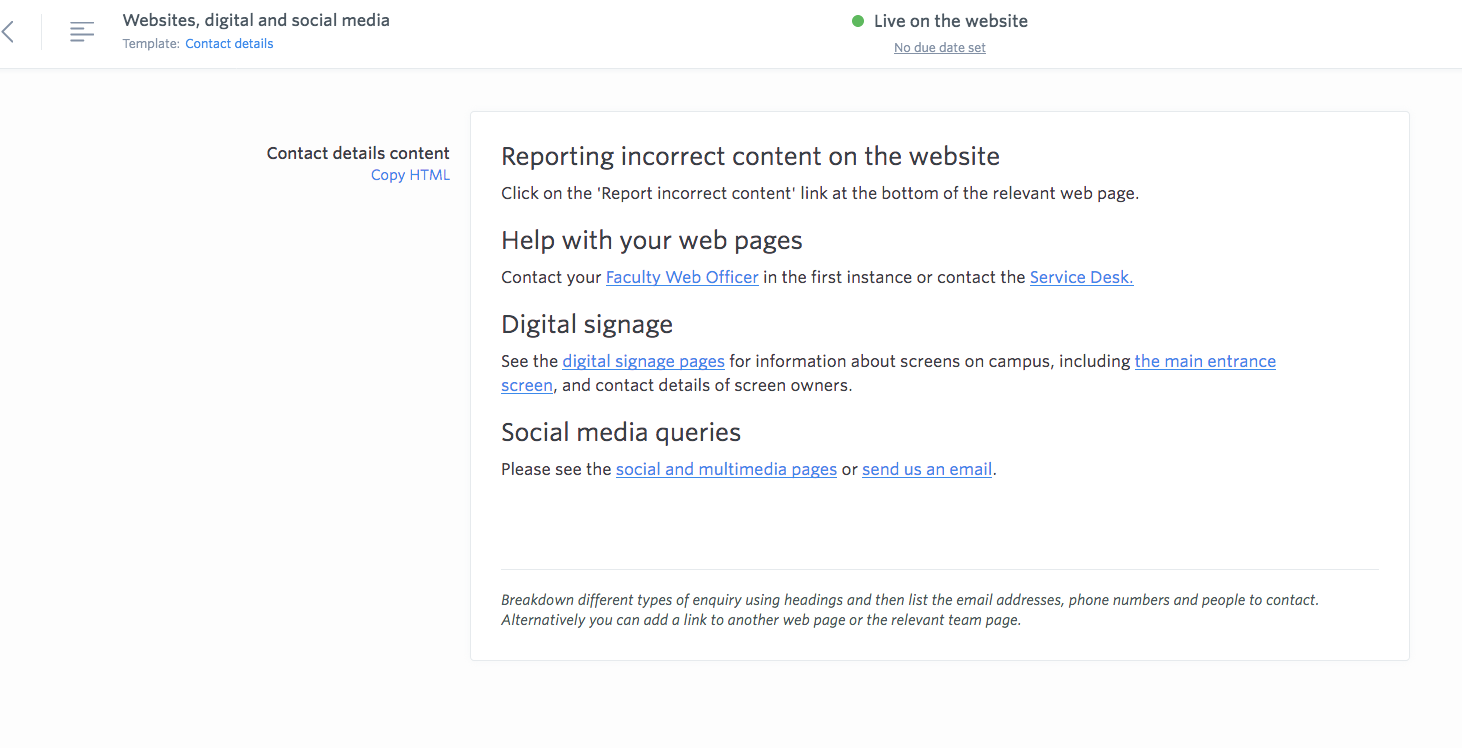Click the green live status dot

[x=857, y=21]
